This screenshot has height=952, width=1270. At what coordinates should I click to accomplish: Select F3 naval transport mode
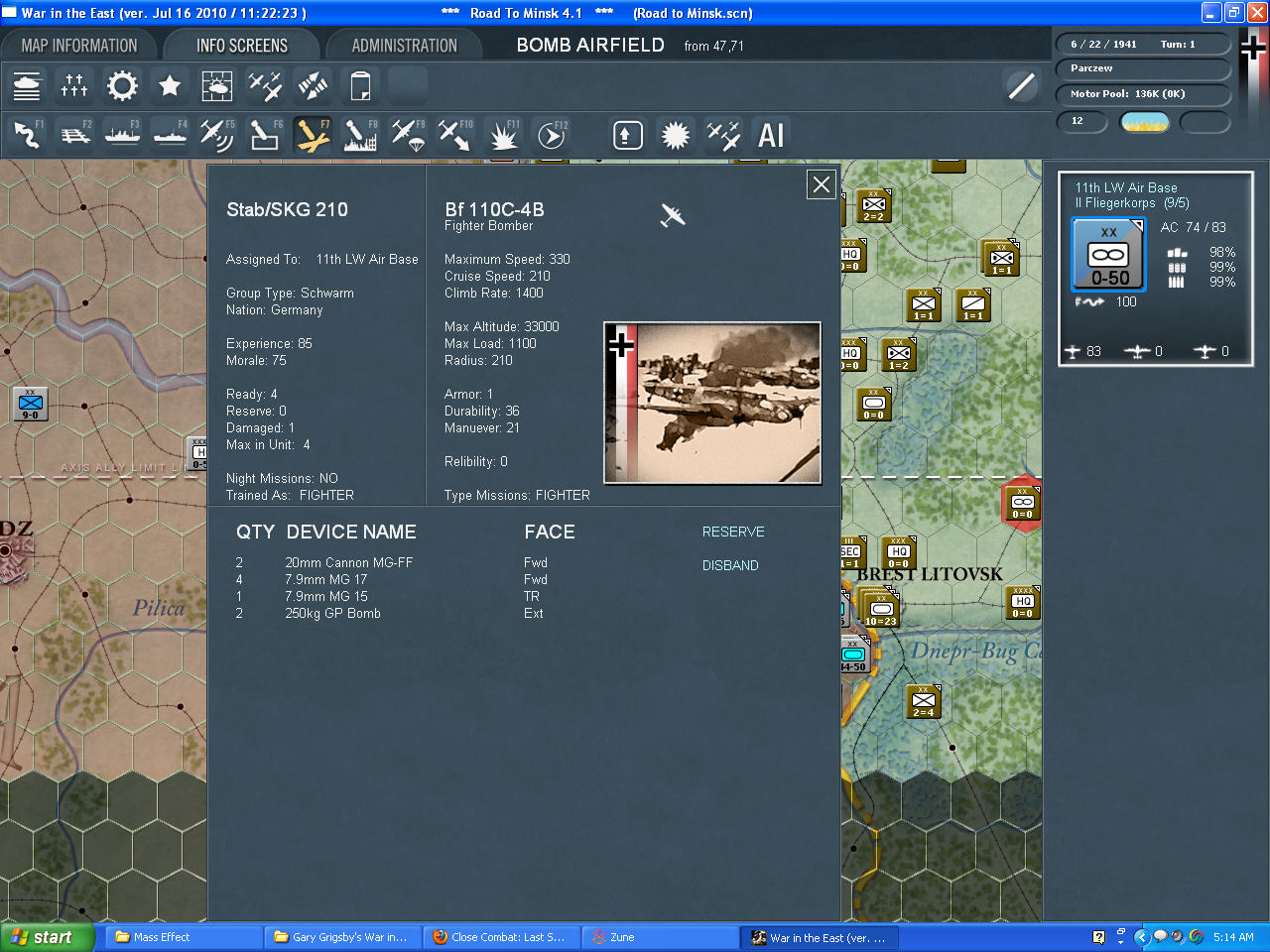click(122, 135)
